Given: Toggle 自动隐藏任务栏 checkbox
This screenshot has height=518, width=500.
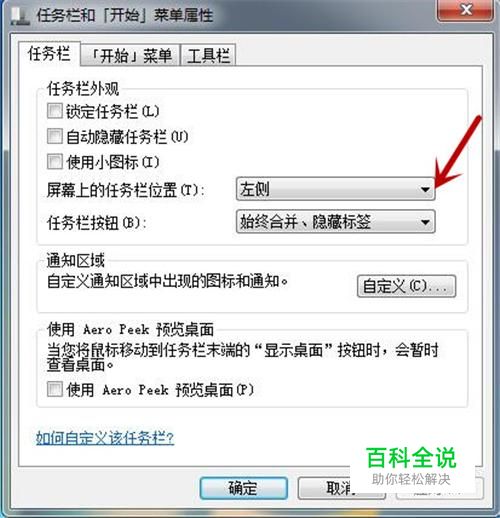Looking at the screenshot, I should [55, 136].
